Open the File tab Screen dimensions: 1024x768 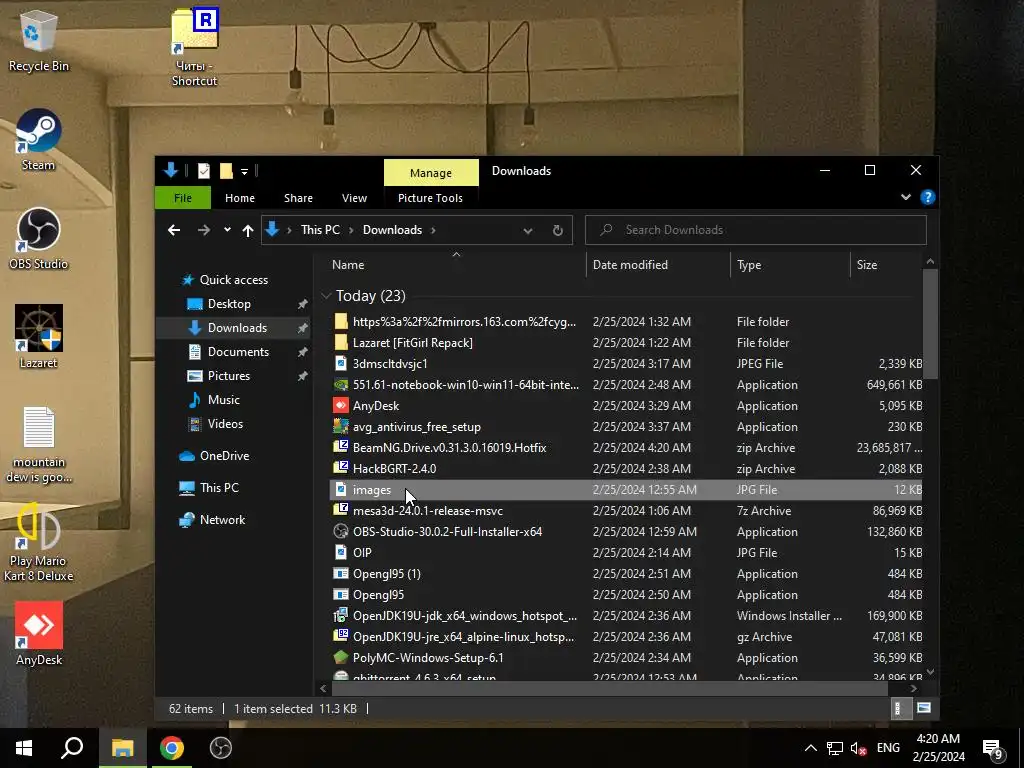pos(182,198)
